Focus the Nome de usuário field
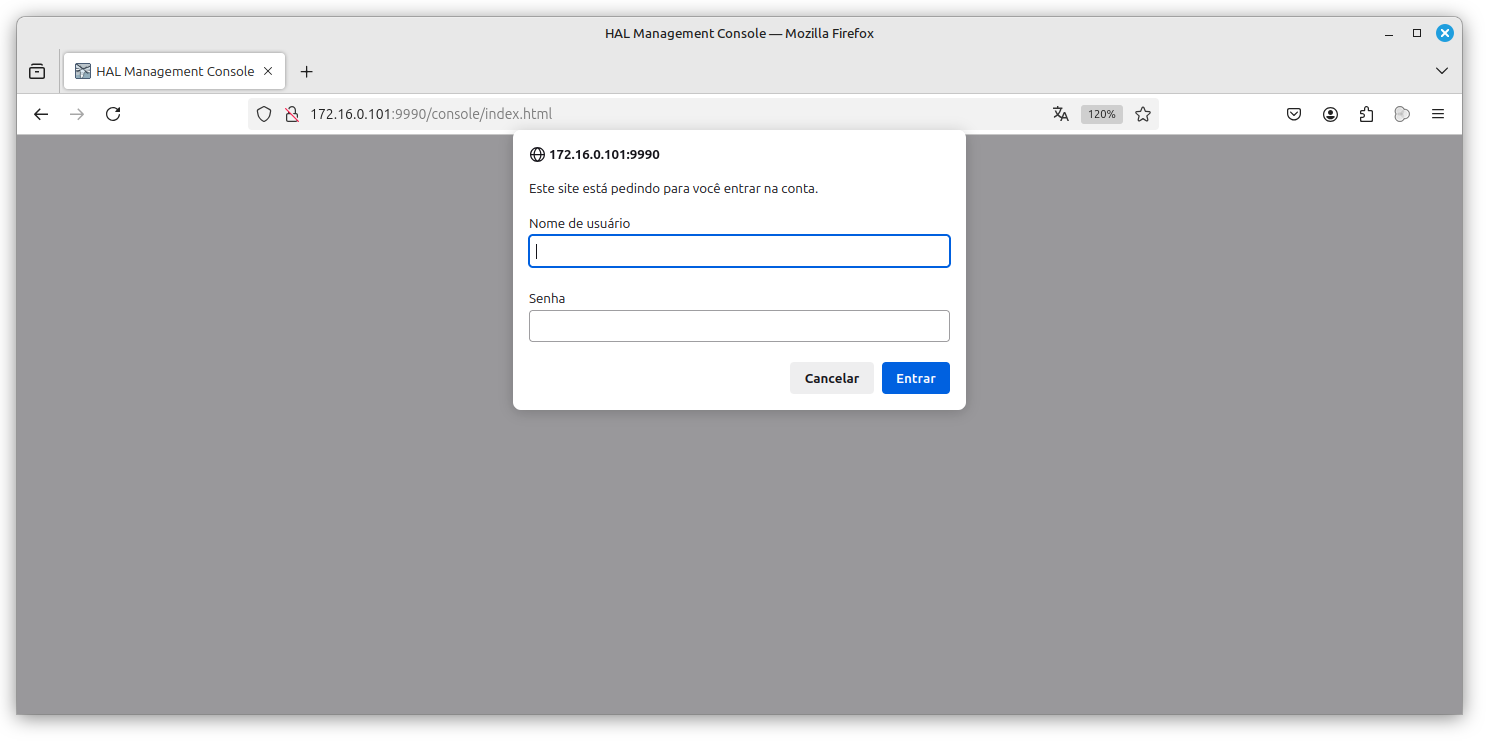Viewport: 1488px width, 742px height. pos(739,251)
